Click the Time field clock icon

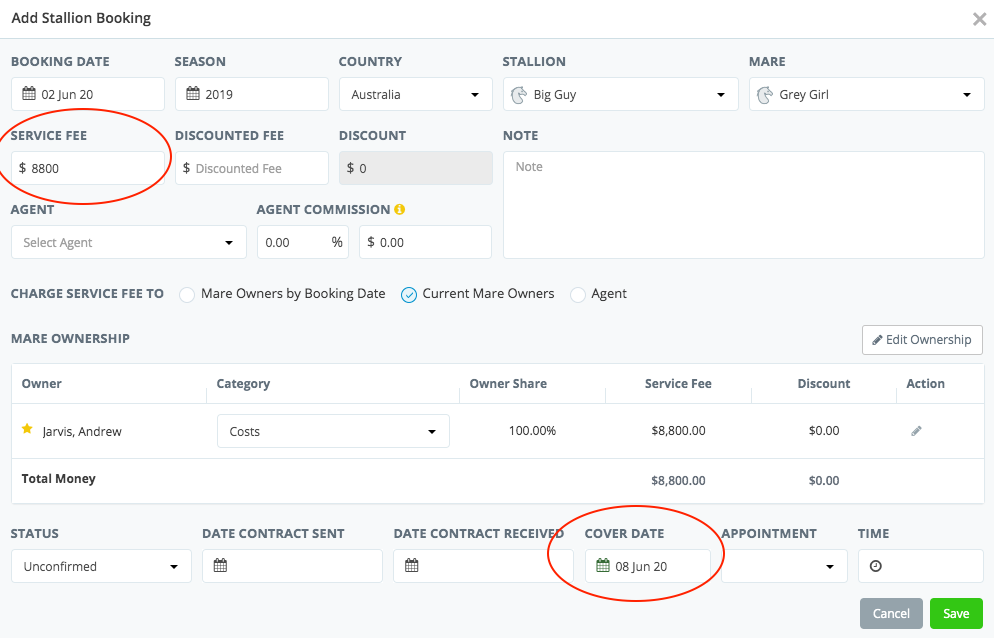point(876,566)
